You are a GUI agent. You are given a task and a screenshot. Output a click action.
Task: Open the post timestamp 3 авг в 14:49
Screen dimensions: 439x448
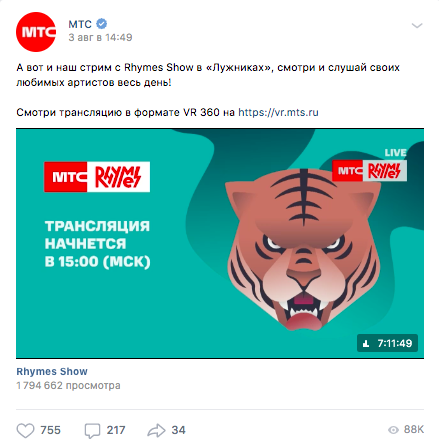click(x=100, y=37)
